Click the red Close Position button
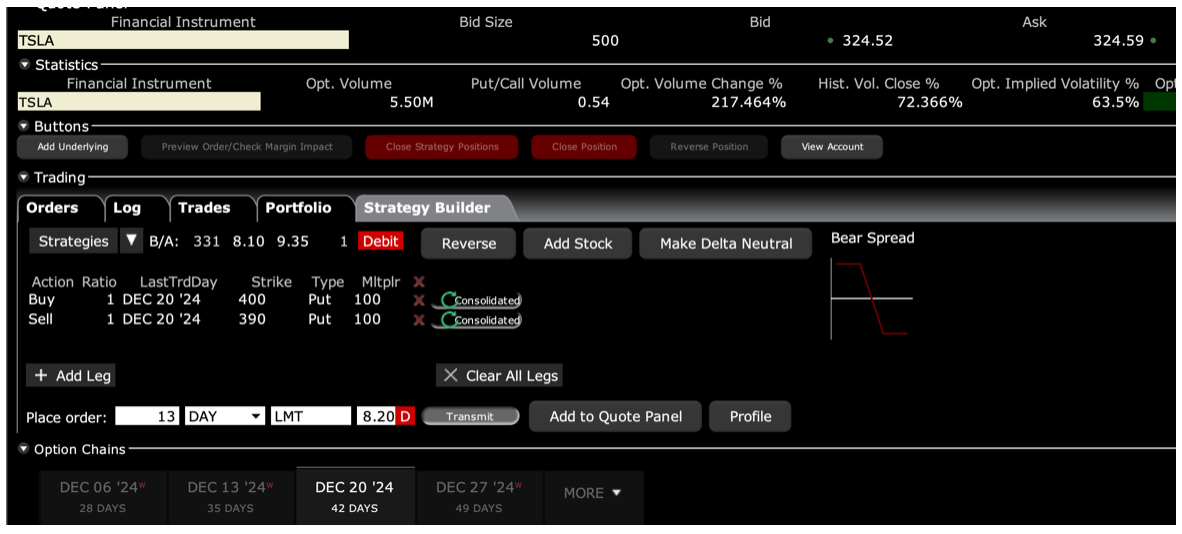Image resolution: width=1182 pixels, height=534 pixels. click(584, 147)
